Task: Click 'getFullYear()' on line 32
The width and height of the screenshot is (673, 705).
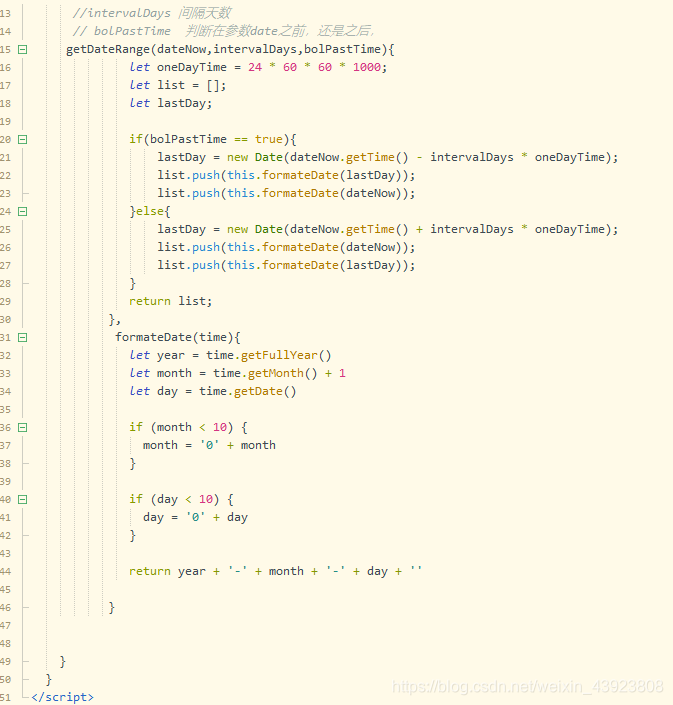Action: 286,355
